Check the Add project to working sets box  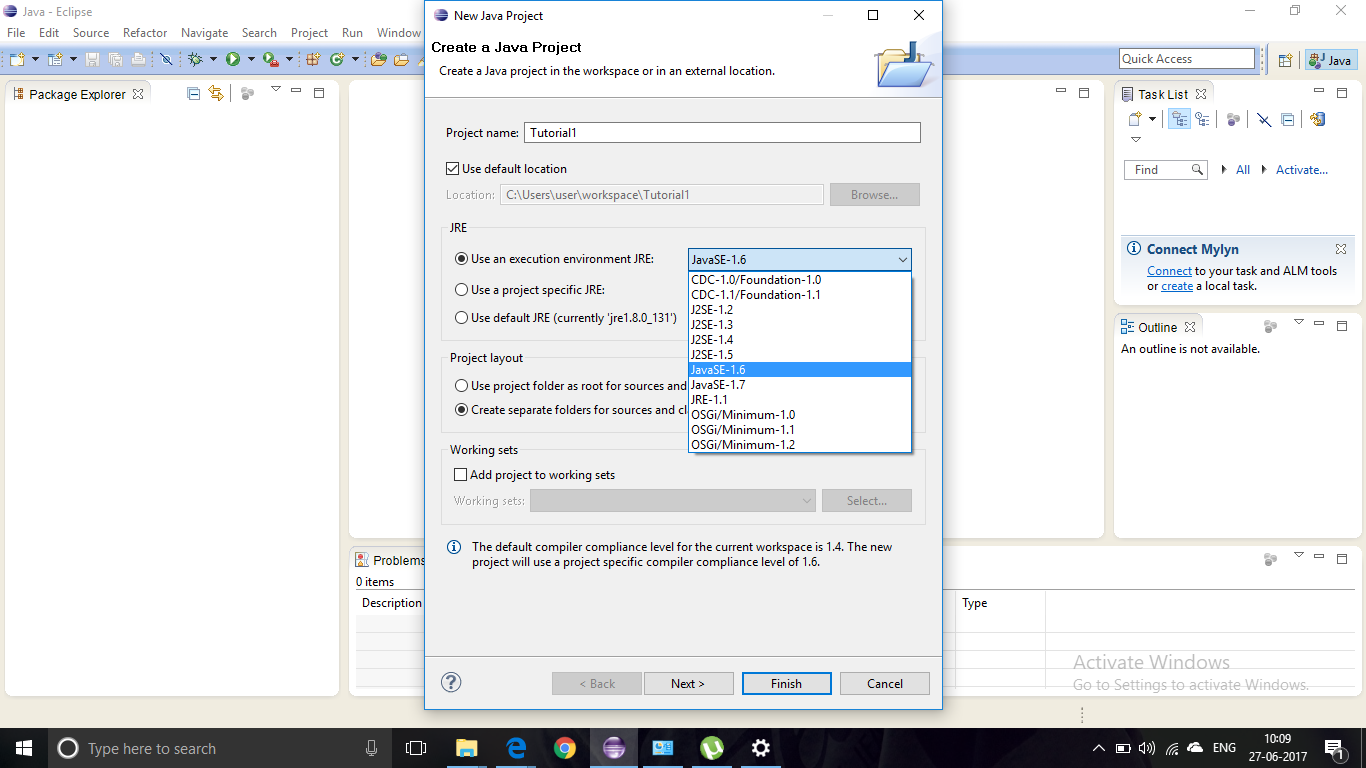pyautogui.click(x=460, y=475)
